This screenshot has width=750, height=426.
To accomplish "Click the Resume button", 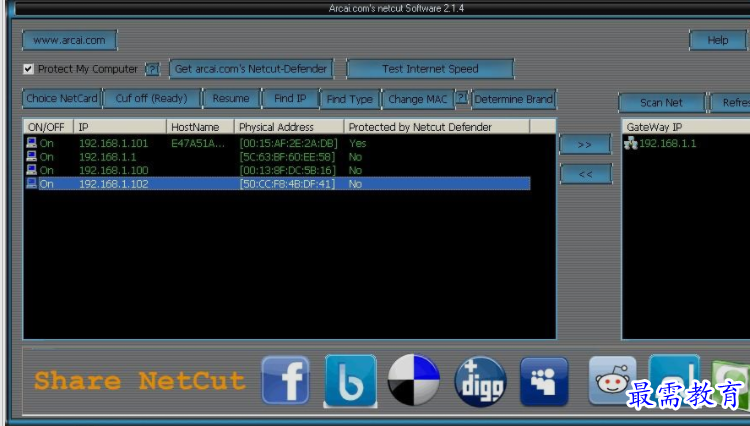I will 232,98.
